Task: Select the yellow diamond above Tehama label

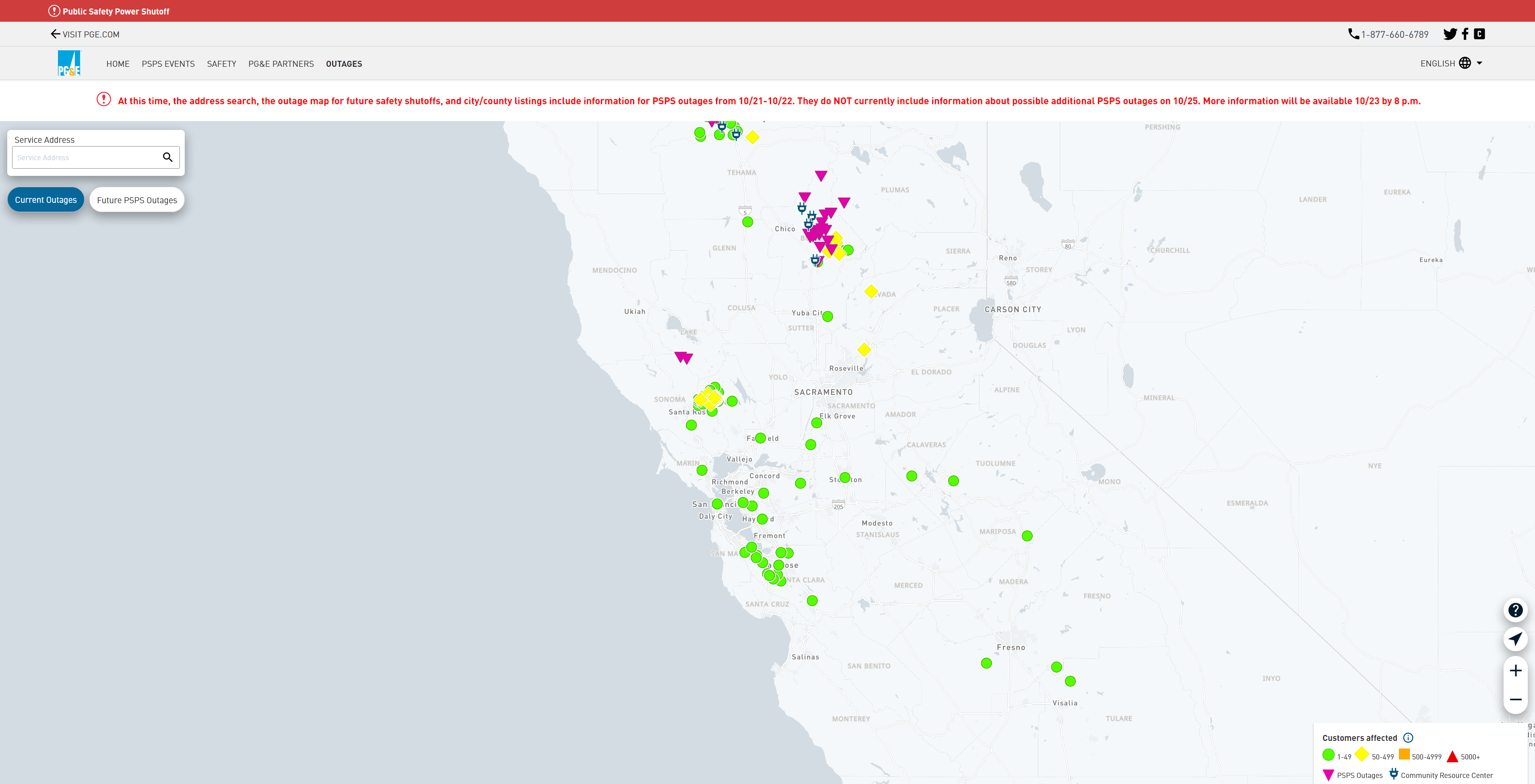Action: (753, 138)
